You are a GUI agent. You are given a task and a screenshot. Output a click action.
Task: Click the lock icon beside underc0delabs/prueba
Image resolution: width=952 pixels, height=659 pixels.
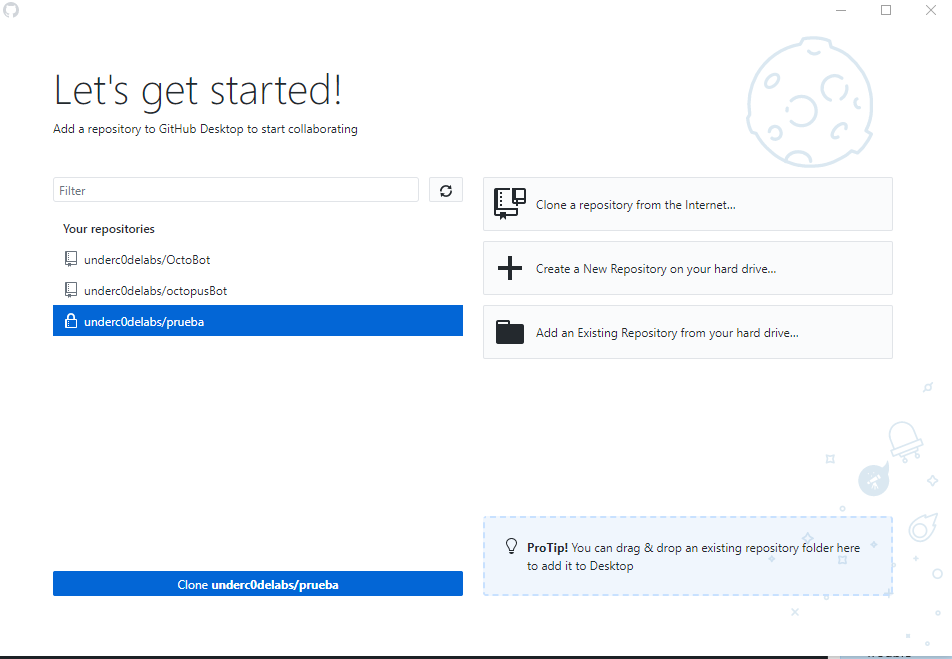point(71,321)
